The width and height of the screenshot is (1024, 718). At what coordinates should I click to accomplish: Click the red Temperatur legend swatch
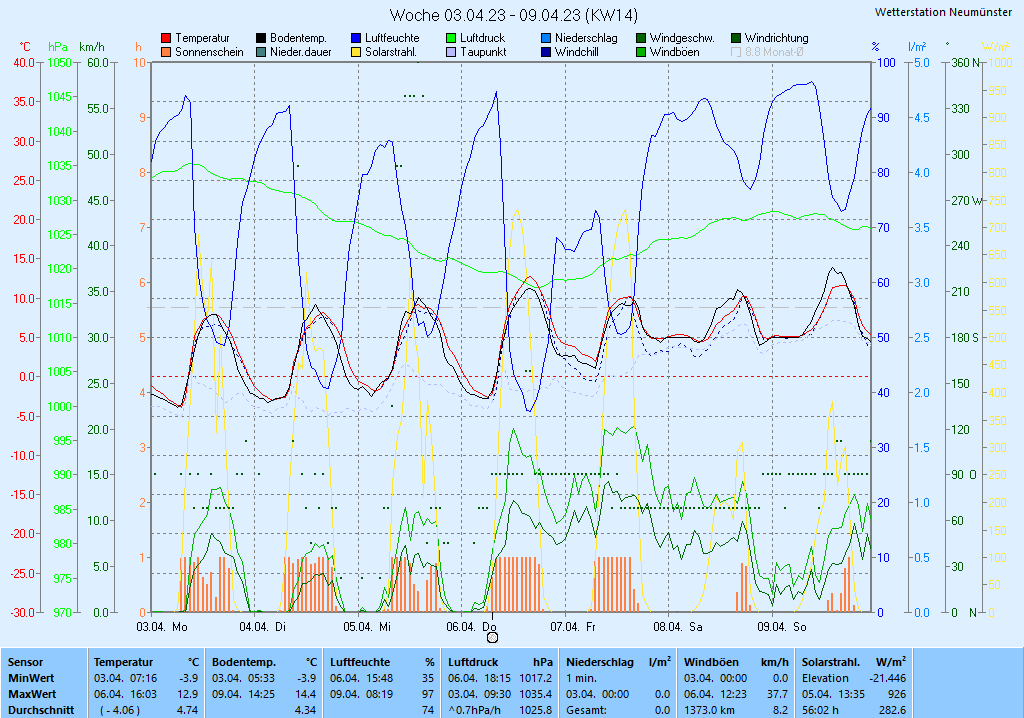pos(166,38)
